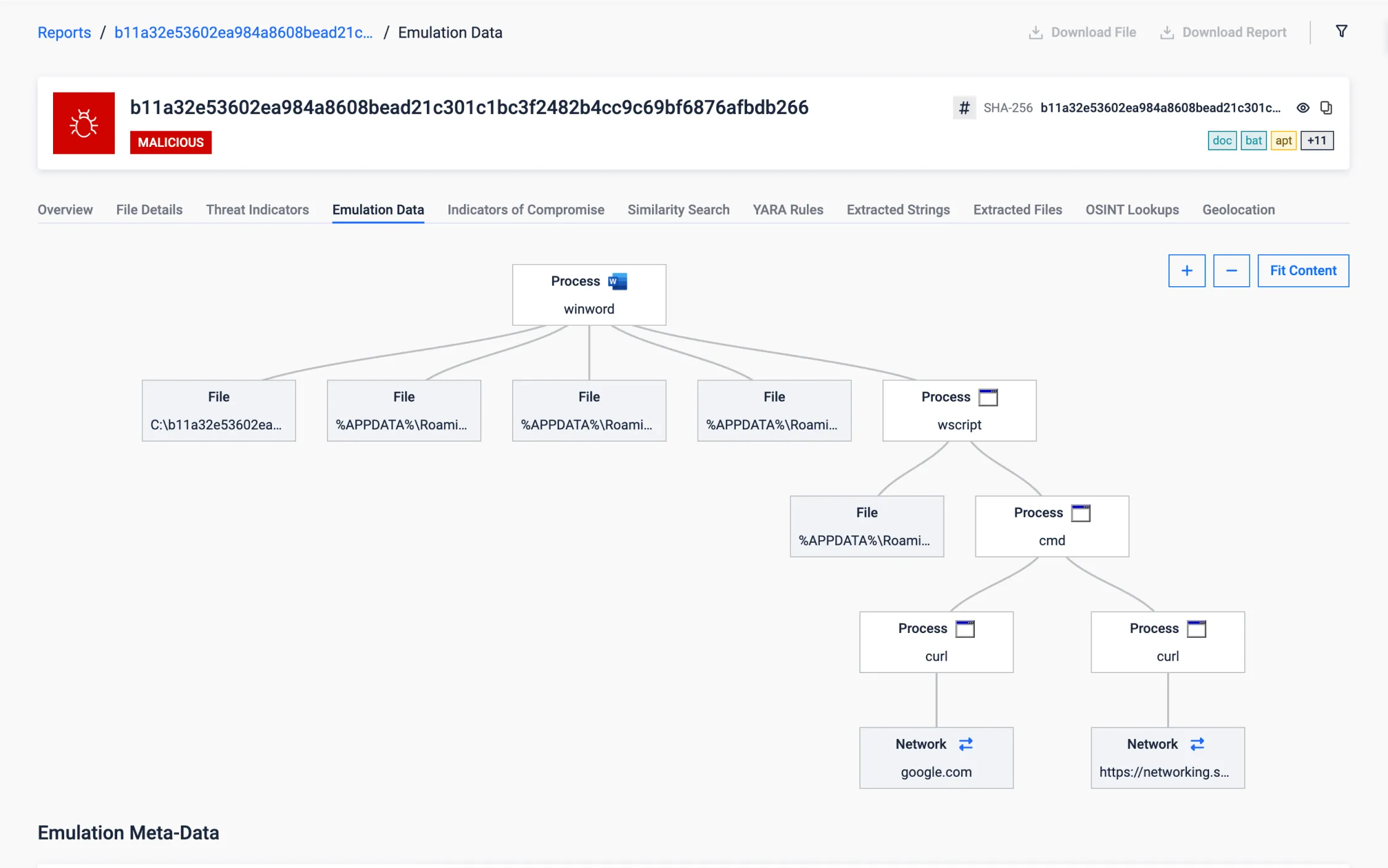Click the hash symbol icon beside SHA-256
The image size is (1388, 868).
[x=964, y=108]
